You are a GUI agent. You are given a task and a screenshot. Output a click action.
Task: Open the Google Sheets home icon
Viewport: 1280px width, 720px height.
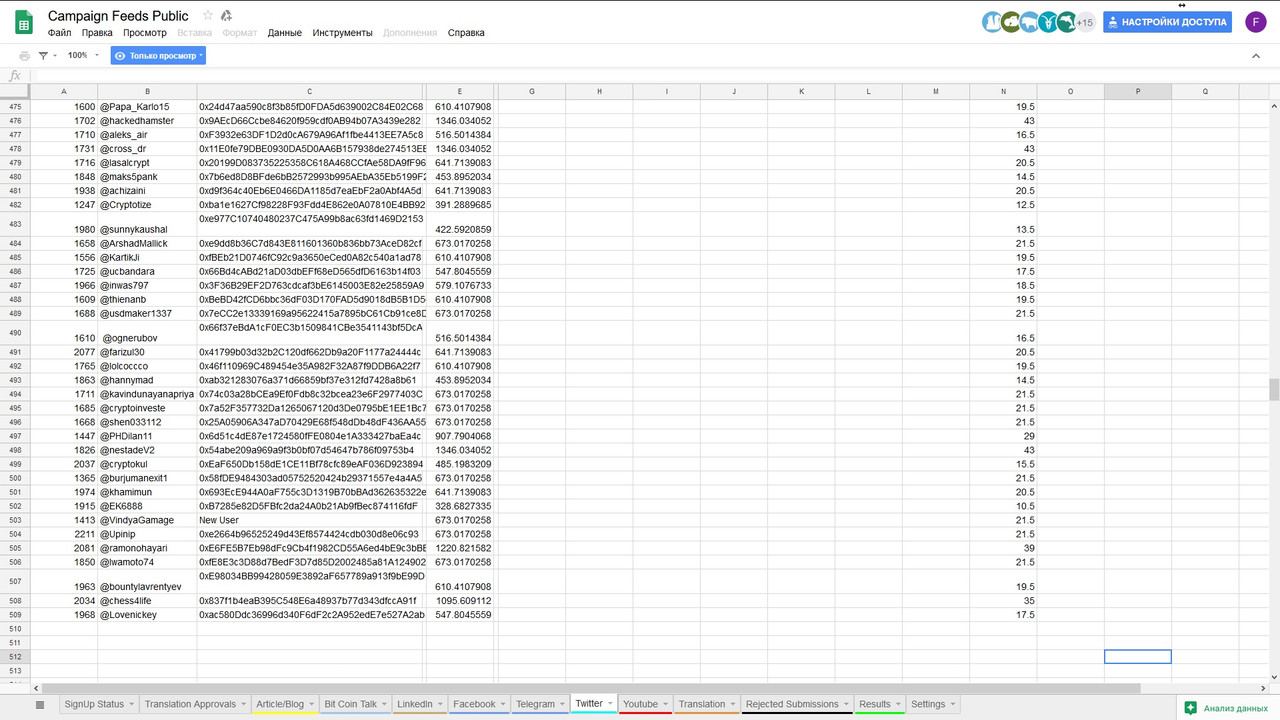(x=23, y=22)
